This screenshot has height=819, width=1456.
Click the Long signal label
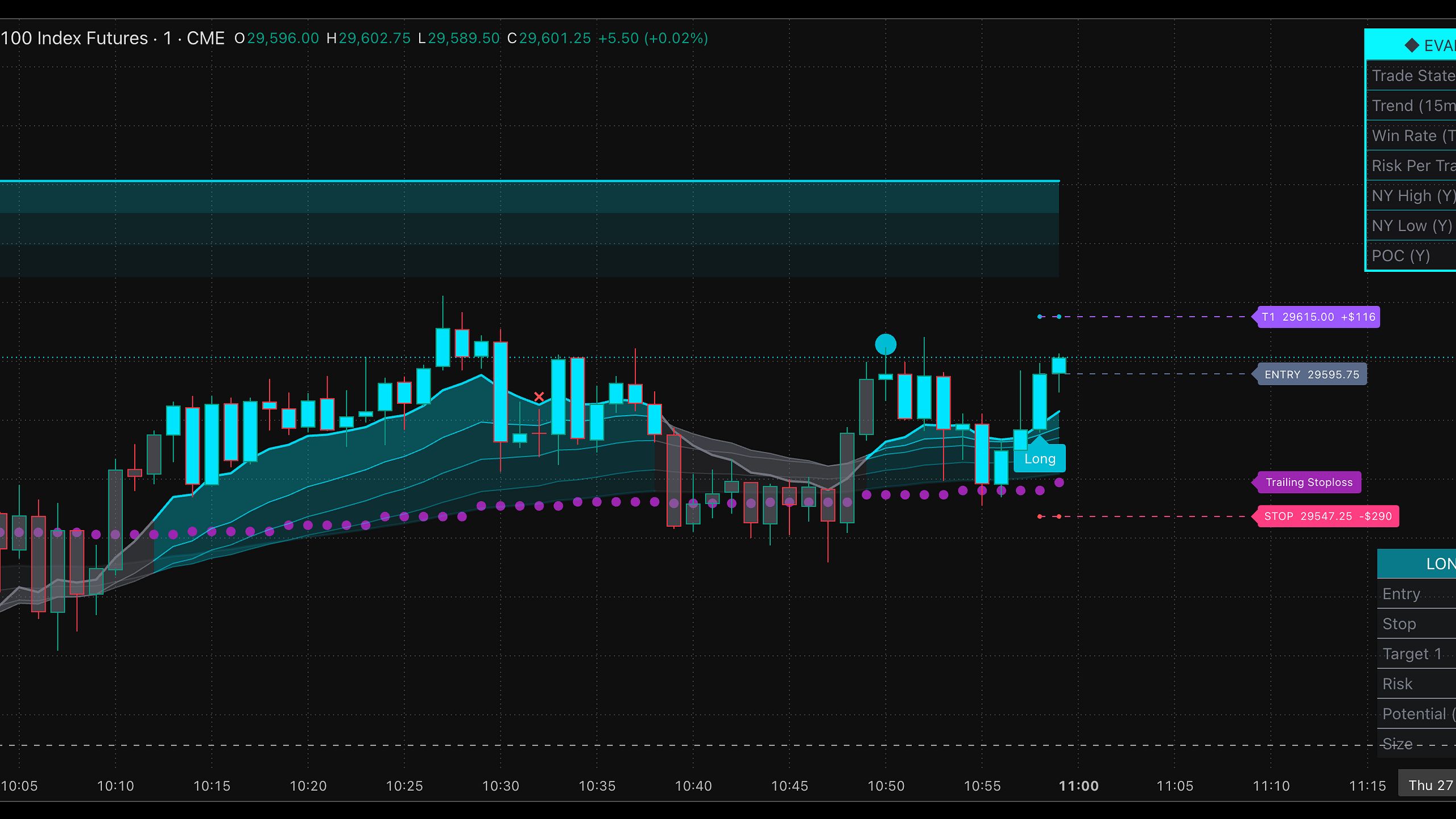[1040, 457]
